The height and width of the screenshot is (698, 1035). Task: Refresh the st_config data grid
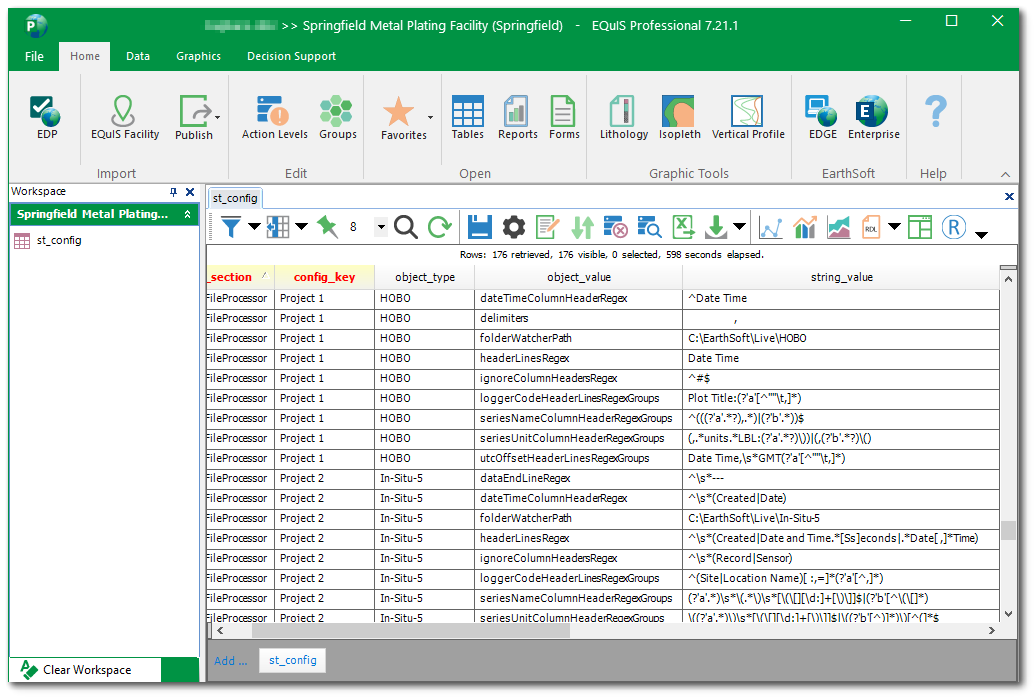coord(440,227)
